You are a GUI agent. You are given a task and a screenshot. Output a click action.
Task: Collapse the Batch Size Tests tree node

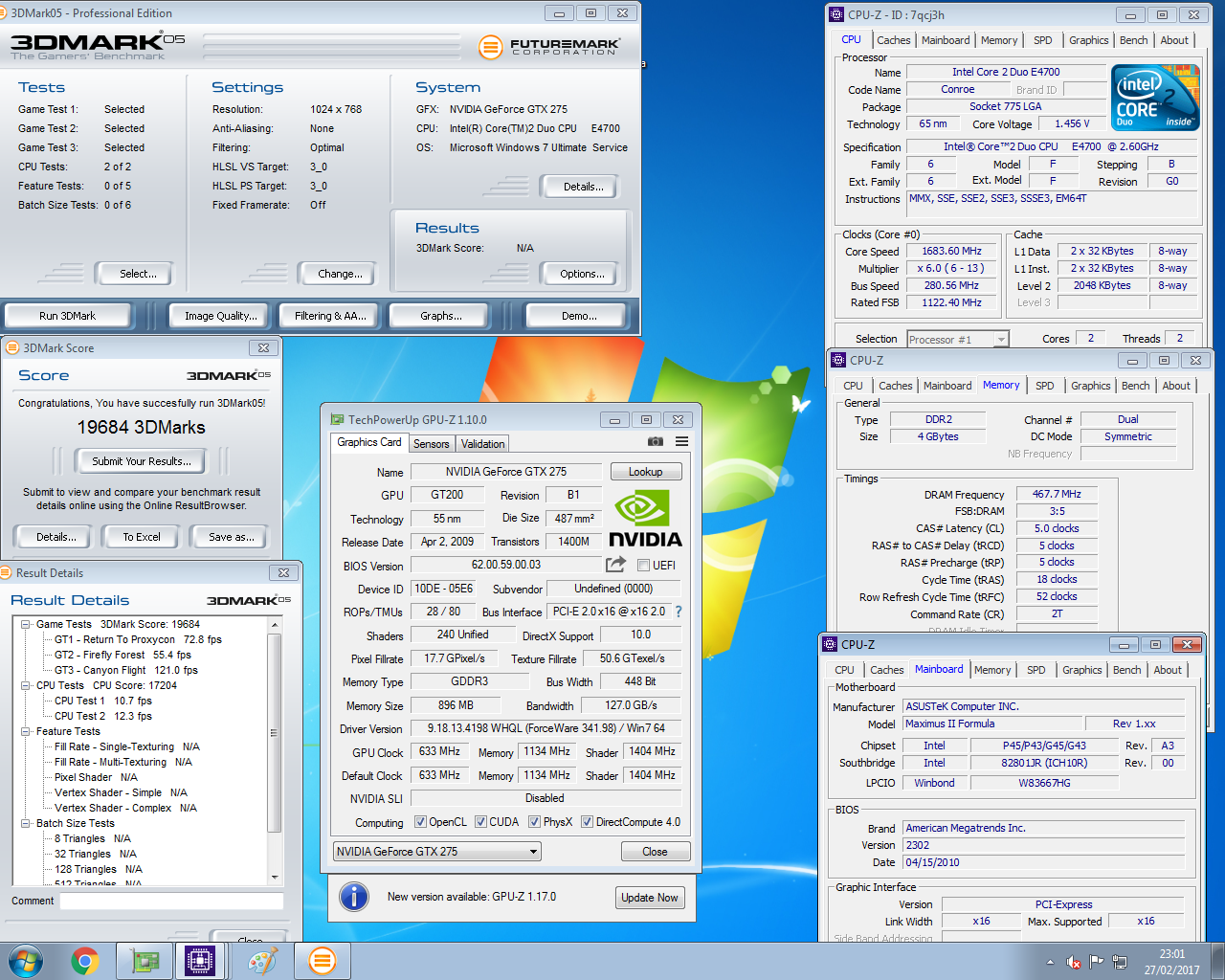pos(26,823)
